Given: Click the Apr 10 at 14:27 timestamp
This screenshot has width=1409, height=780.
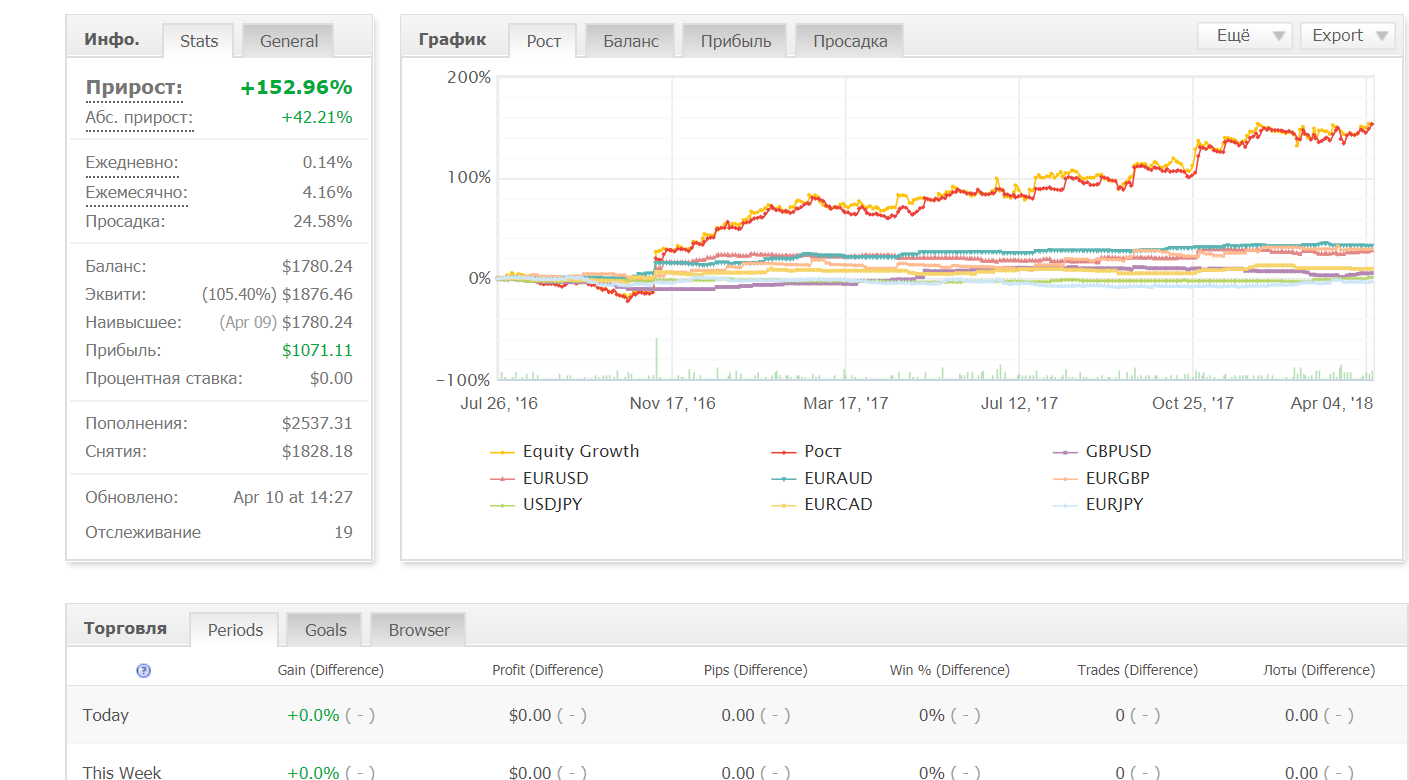Looking at the screenshot, I should coord(293,497).
